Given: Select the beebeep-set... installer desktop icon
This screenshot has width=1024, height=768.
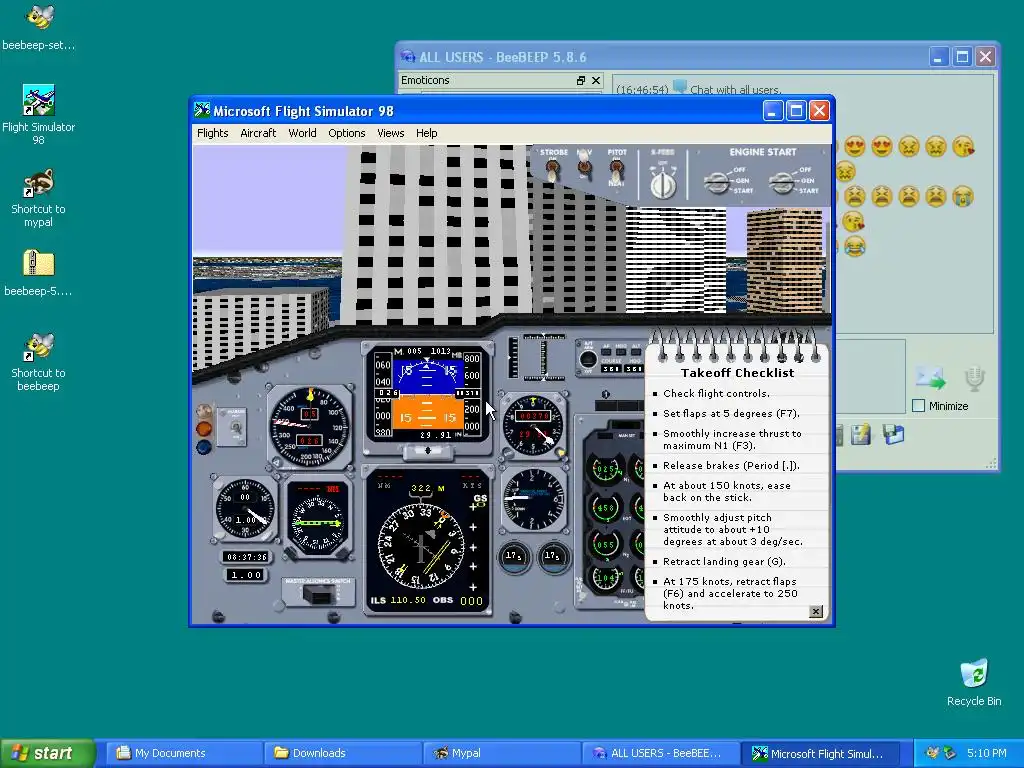Looking at the screenshot, I should tap(39, 26).
